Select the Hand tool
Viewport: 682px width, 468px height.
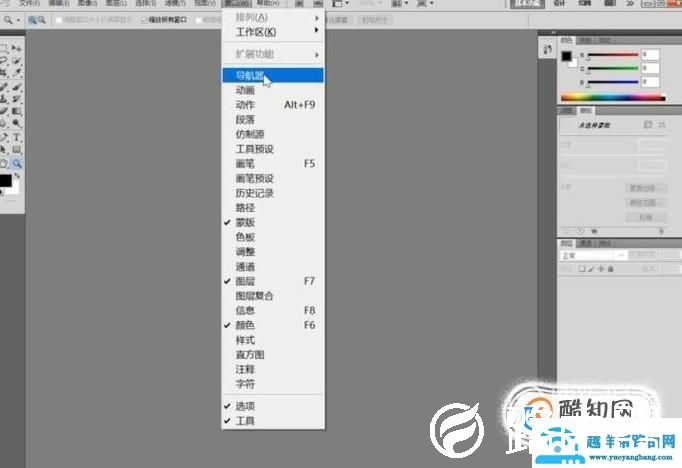click(3, 164)
